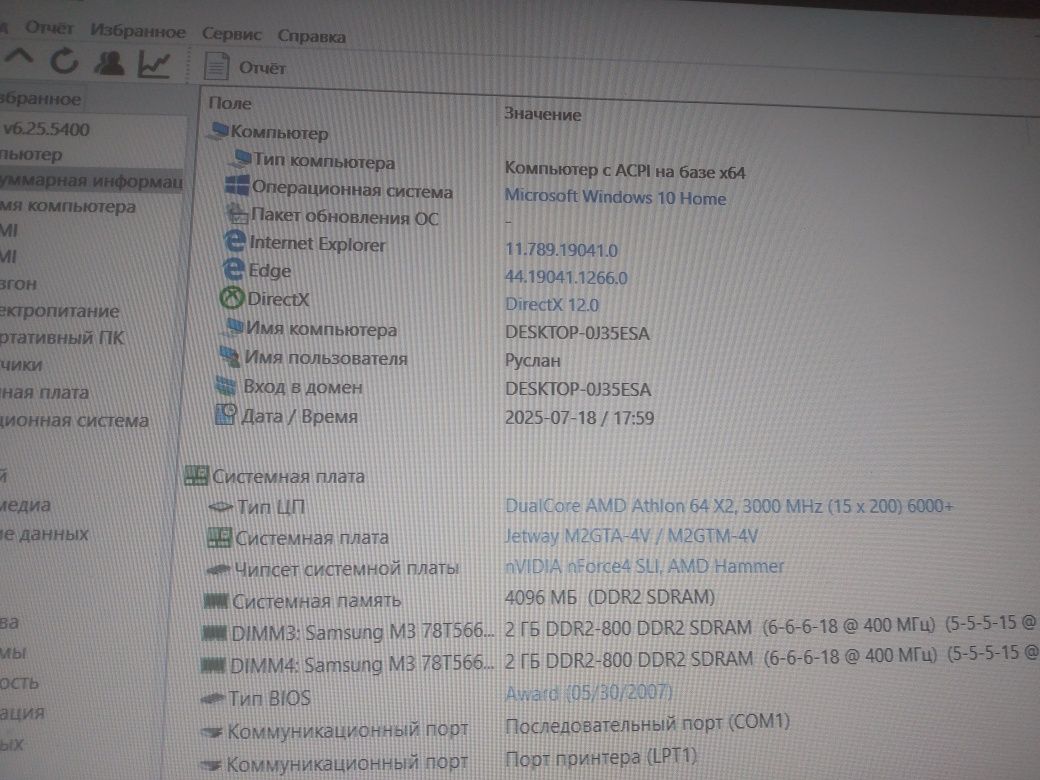Click the Поле column header
1040x780 pixels.
[x=229, y=103]
